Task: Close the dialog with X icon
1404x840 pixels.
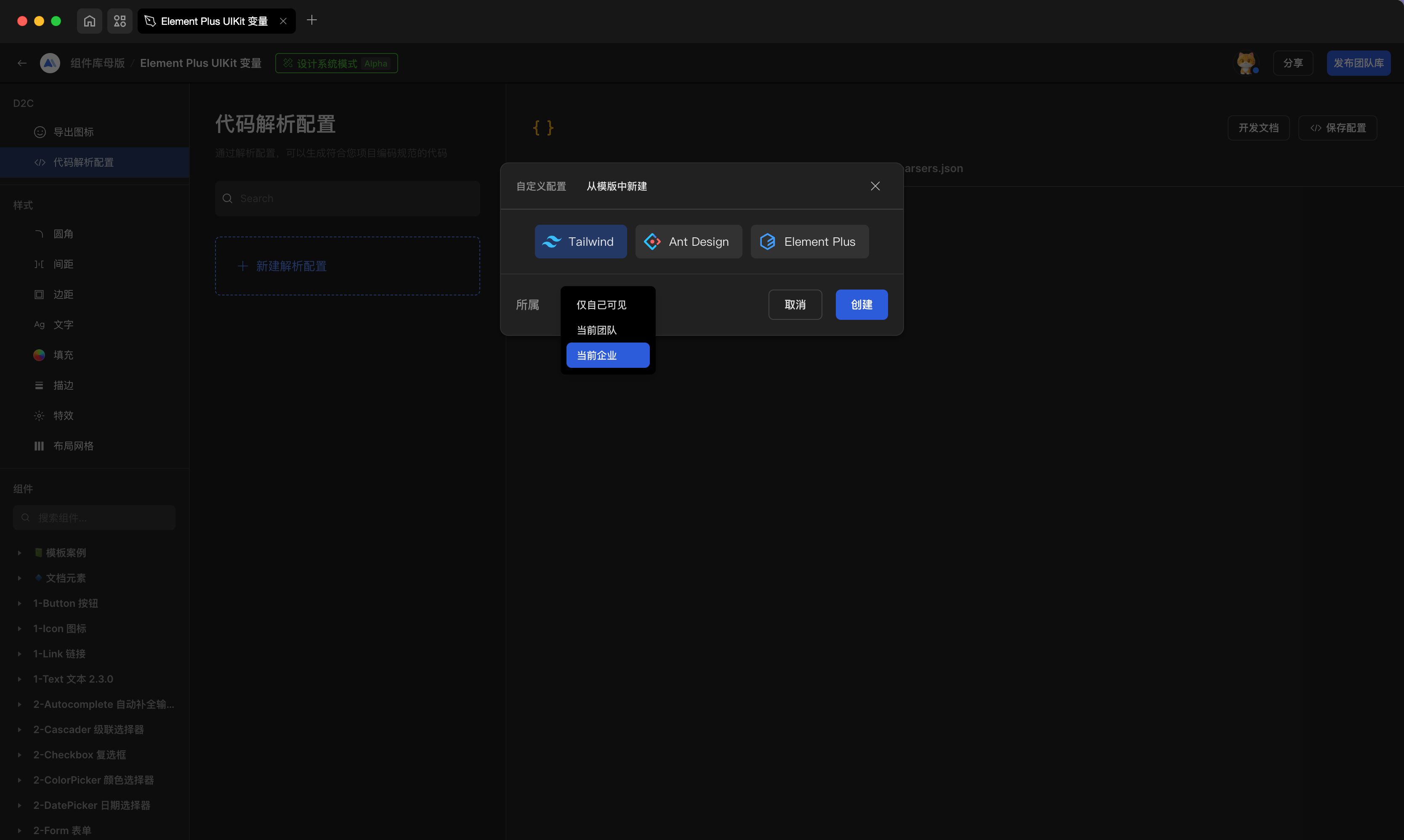Action: pyautogui.click(x=875, y=186)
